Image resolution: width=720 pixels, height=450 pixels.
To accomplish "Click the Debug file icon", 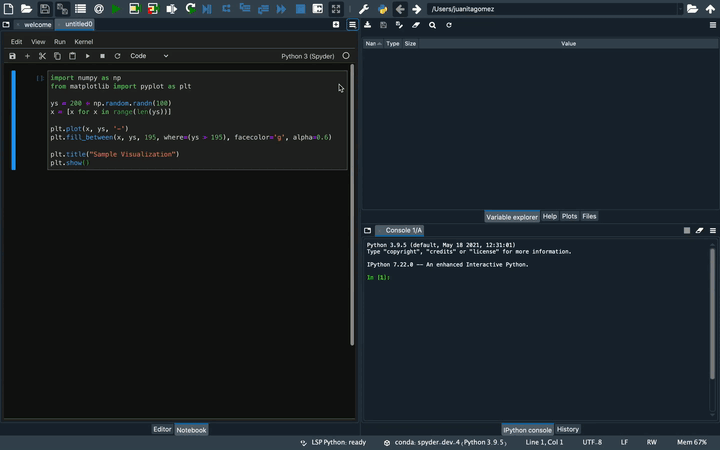I will tap(207, 9).
